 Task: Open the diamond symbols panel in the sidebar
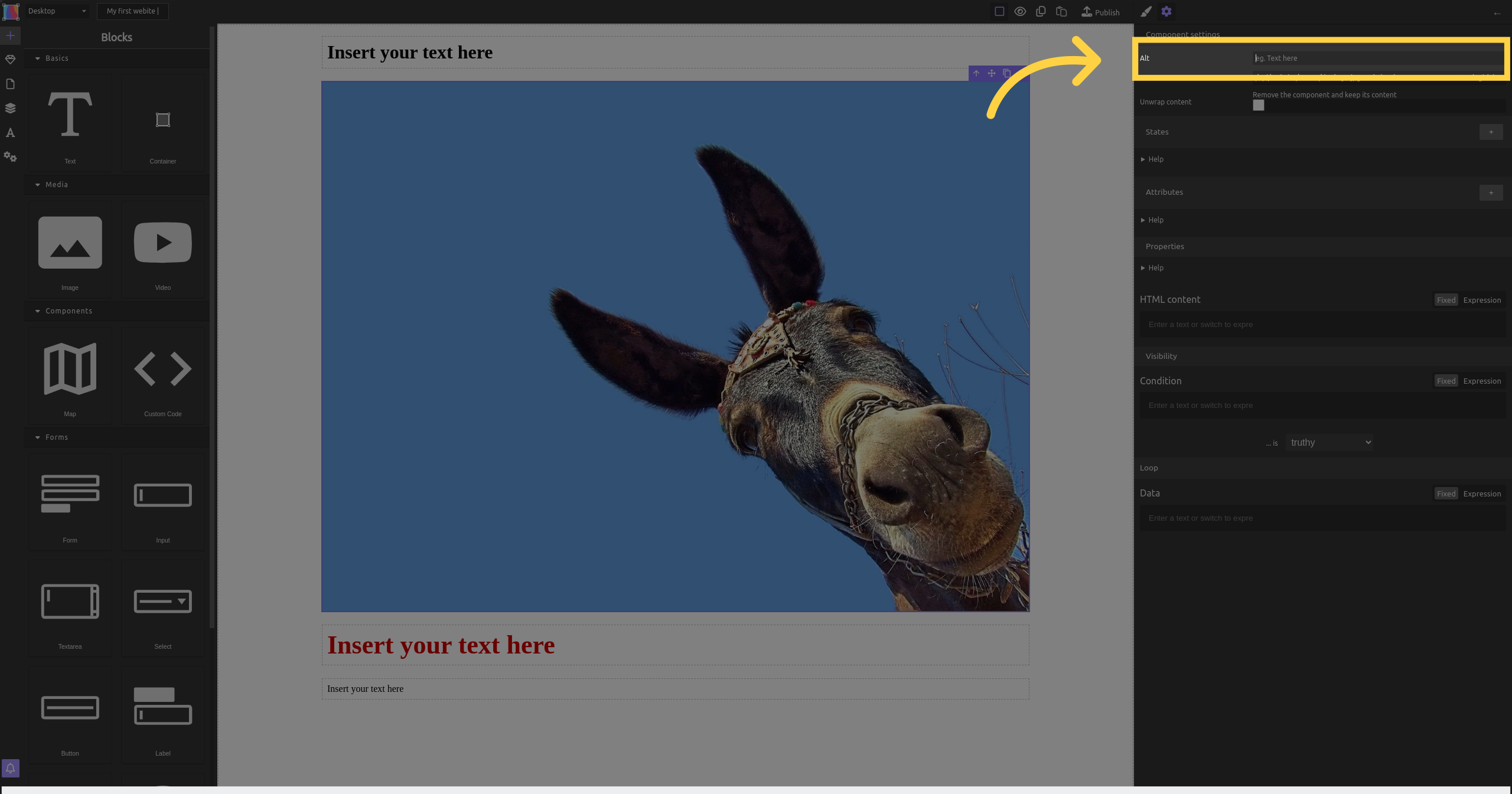pos(10,60)
